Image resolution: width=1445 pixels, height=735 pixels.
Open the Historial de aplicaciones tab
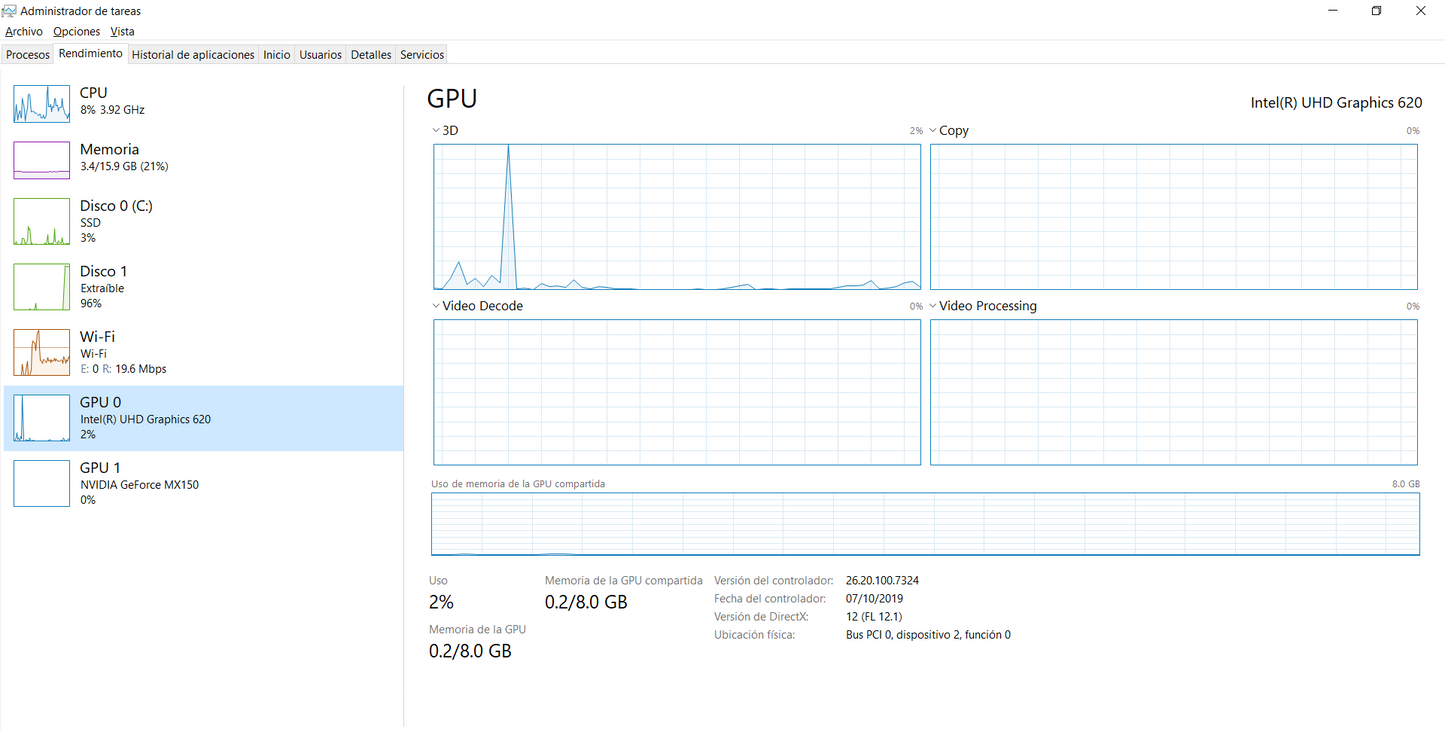pyautogui.click(x=193, y=55)
